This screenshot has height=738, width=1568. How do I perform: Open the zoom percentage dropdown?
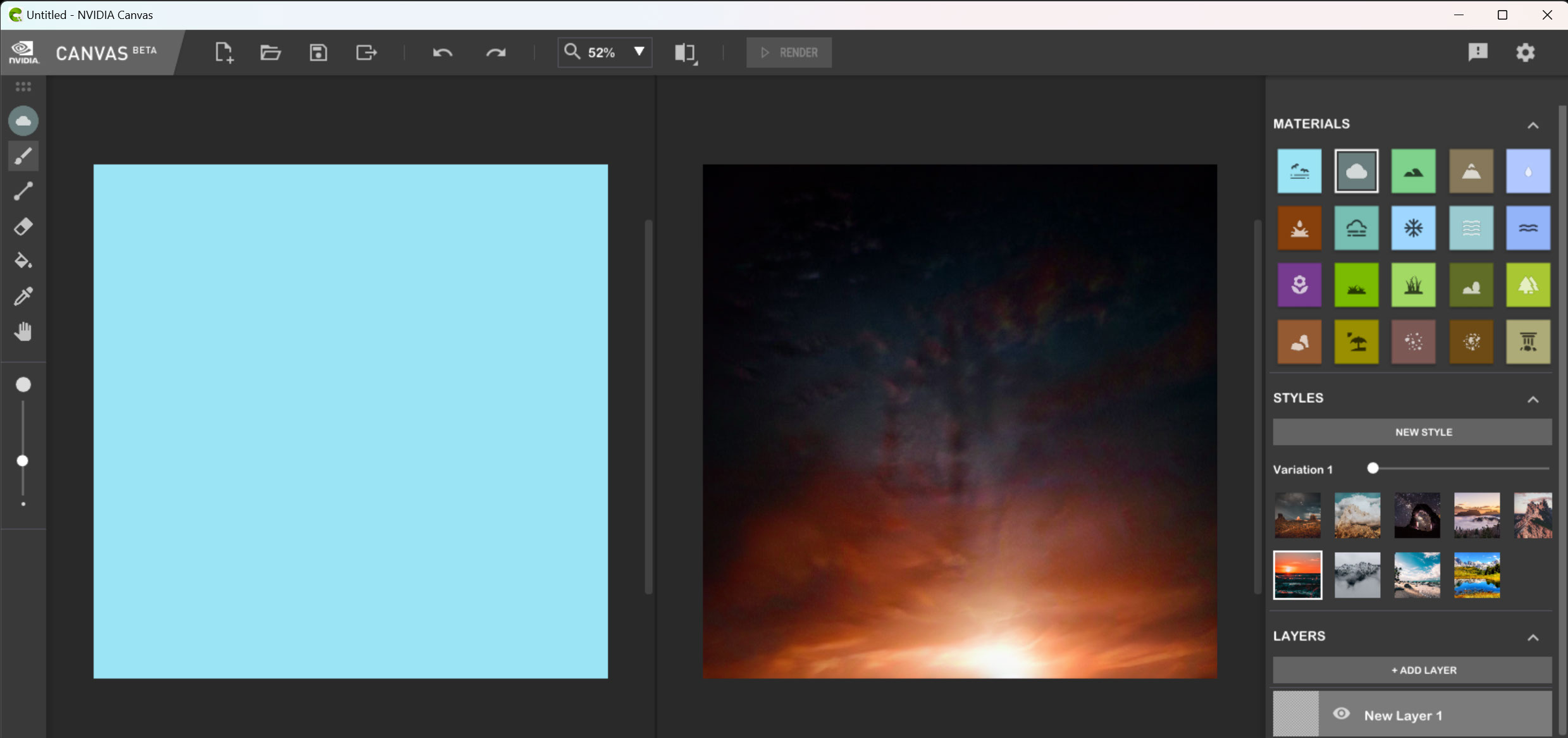tap(639, 52)
